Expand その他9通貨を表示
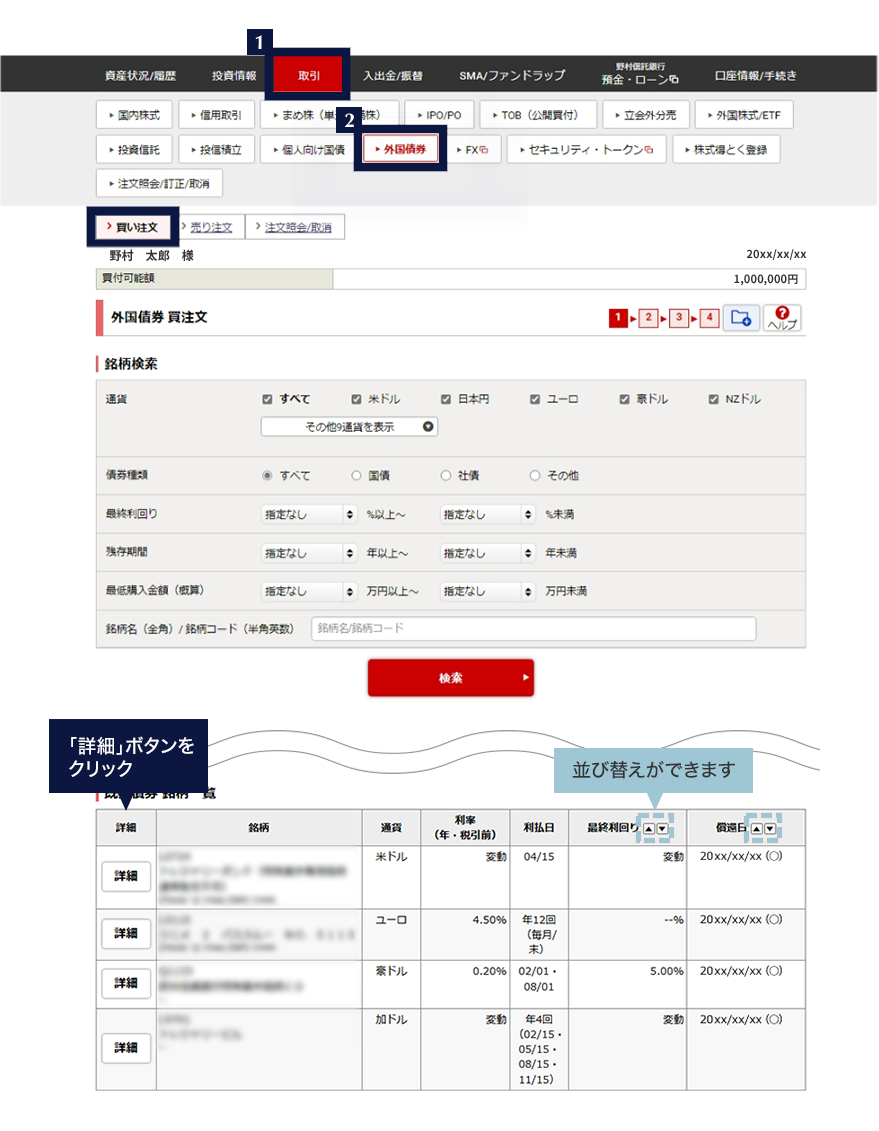 click(349, 426)
